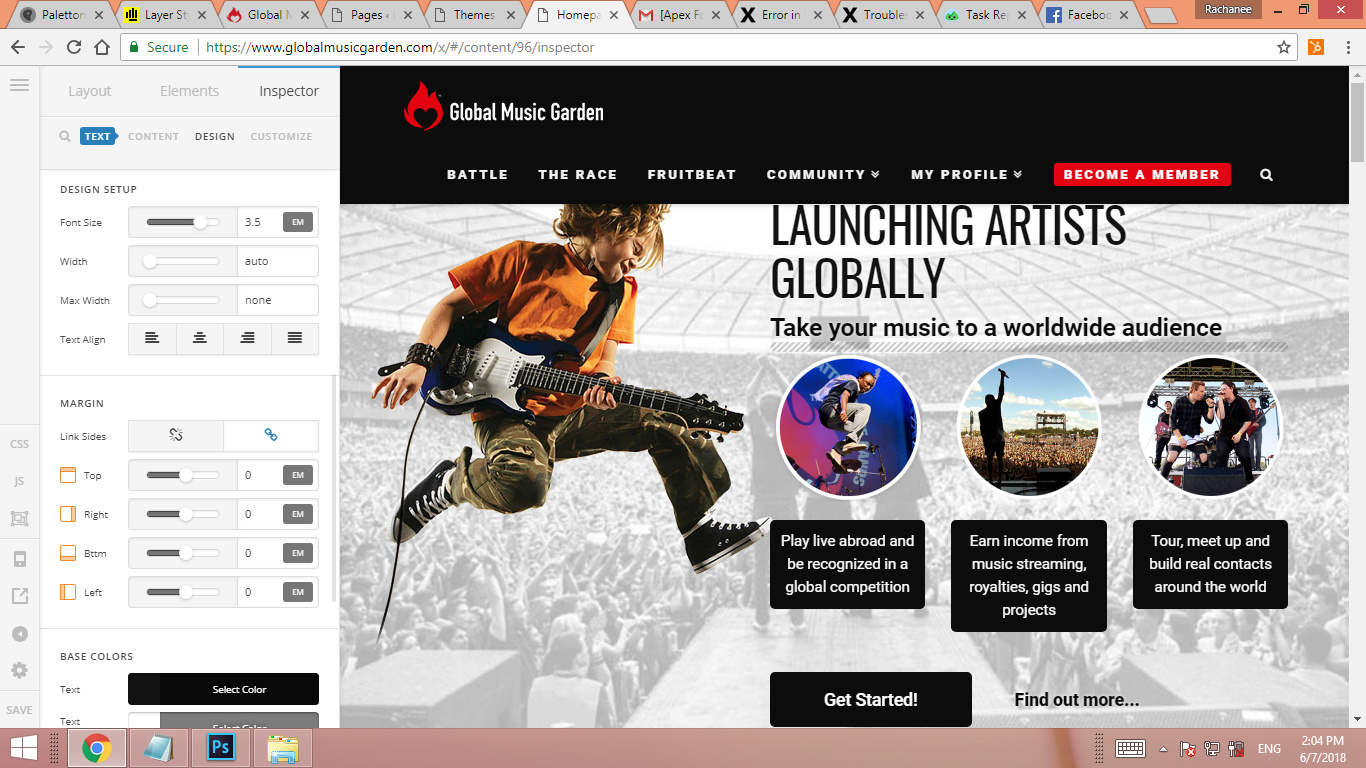Open Photoshop from the taskbar
The width and height of the screenshot is (1366, 768).
pos(220,747)
